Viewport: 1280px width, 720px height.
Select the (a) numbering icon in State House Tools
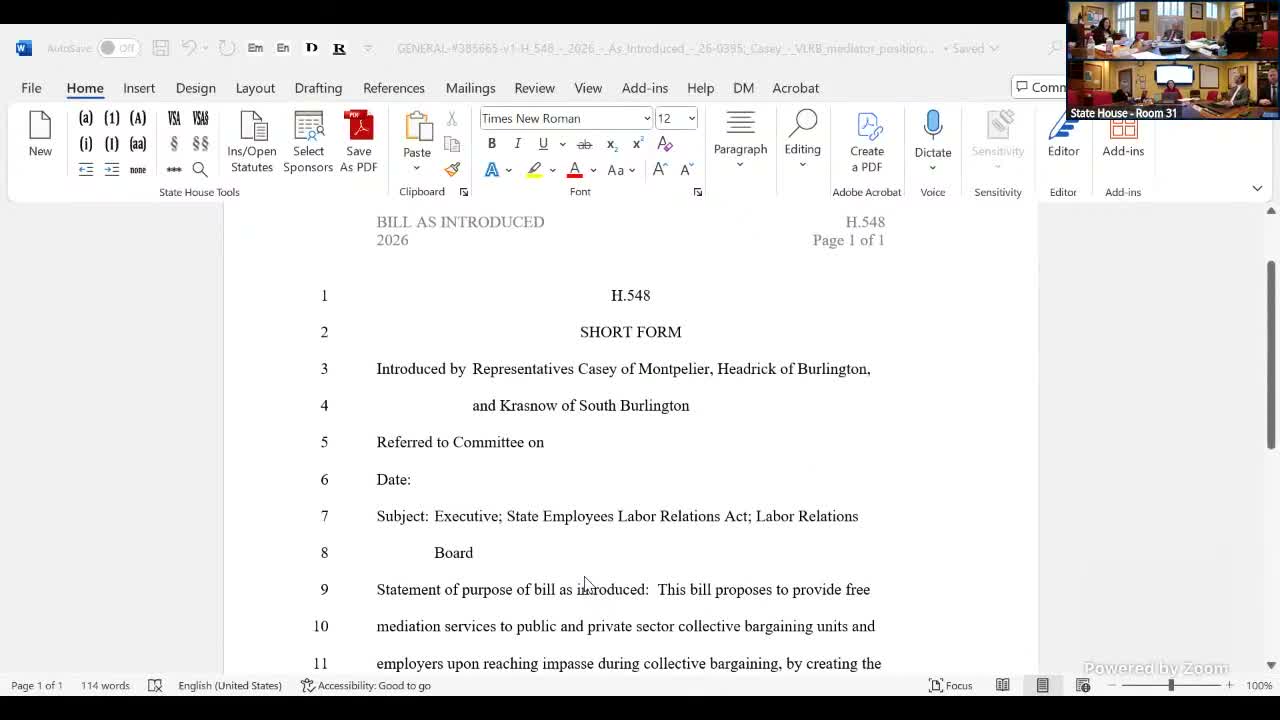(x=85, y=117)
